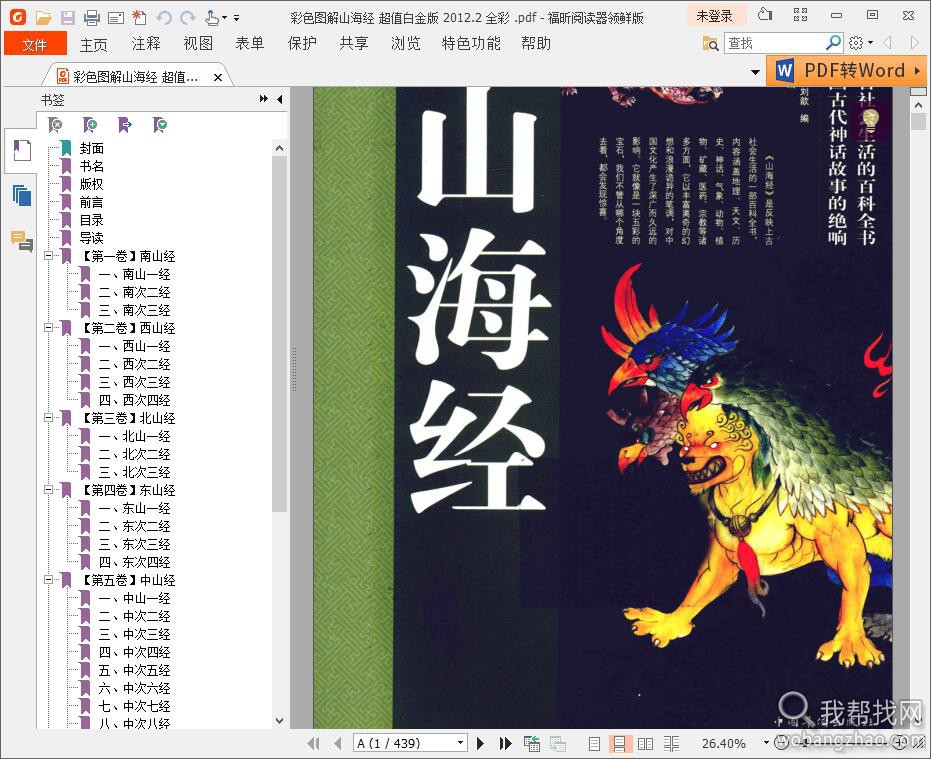The height and width of the screenshot is (759, 931).
Task: Undo the last action
Action: click(x=164, y=18)
